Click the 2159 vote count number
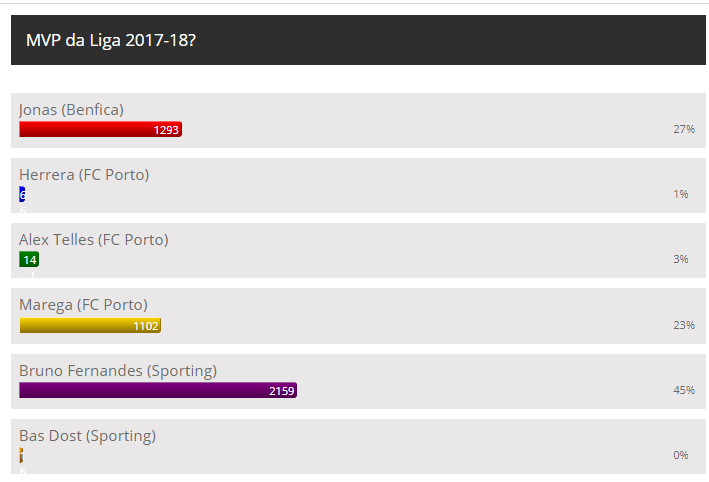The image size is (709, 482). [281, 391]
